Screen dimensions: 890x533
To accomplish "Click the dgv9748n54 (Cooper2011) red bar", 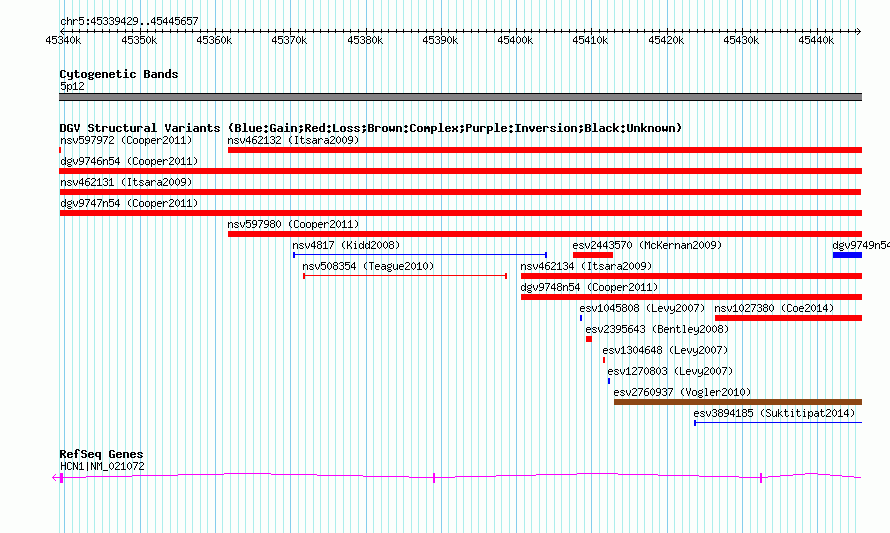I will [x=691, y=297].
